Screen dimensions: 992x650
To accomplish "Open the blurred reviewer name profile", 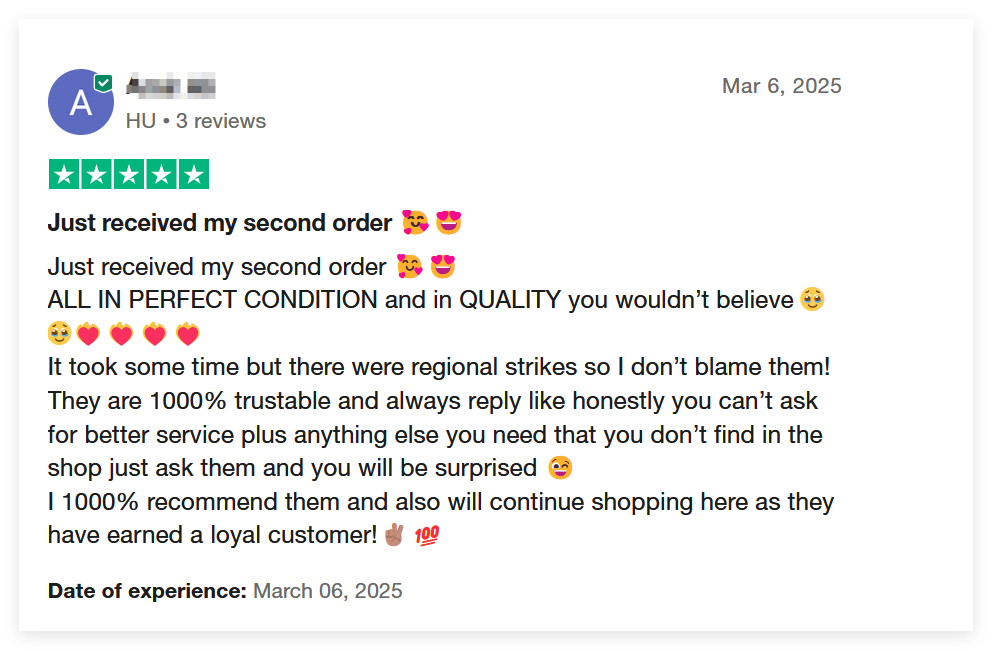I will click(x=171, y=85).
